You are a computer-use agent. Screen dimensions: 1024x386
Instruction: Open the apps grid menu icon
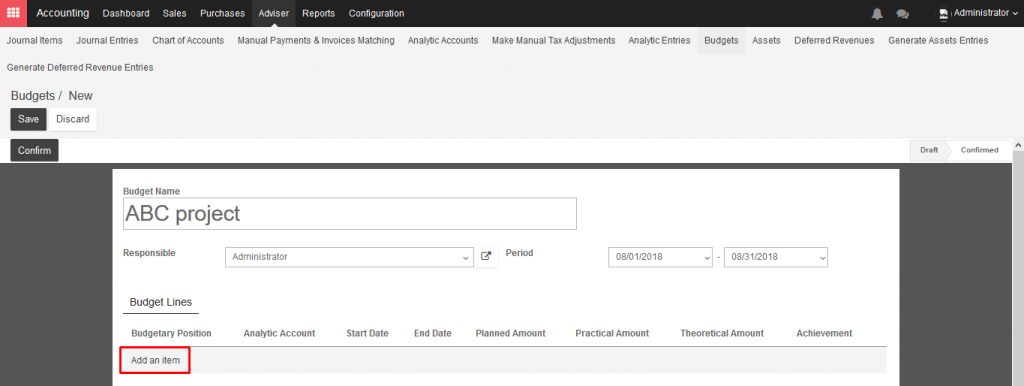[13, 13]
